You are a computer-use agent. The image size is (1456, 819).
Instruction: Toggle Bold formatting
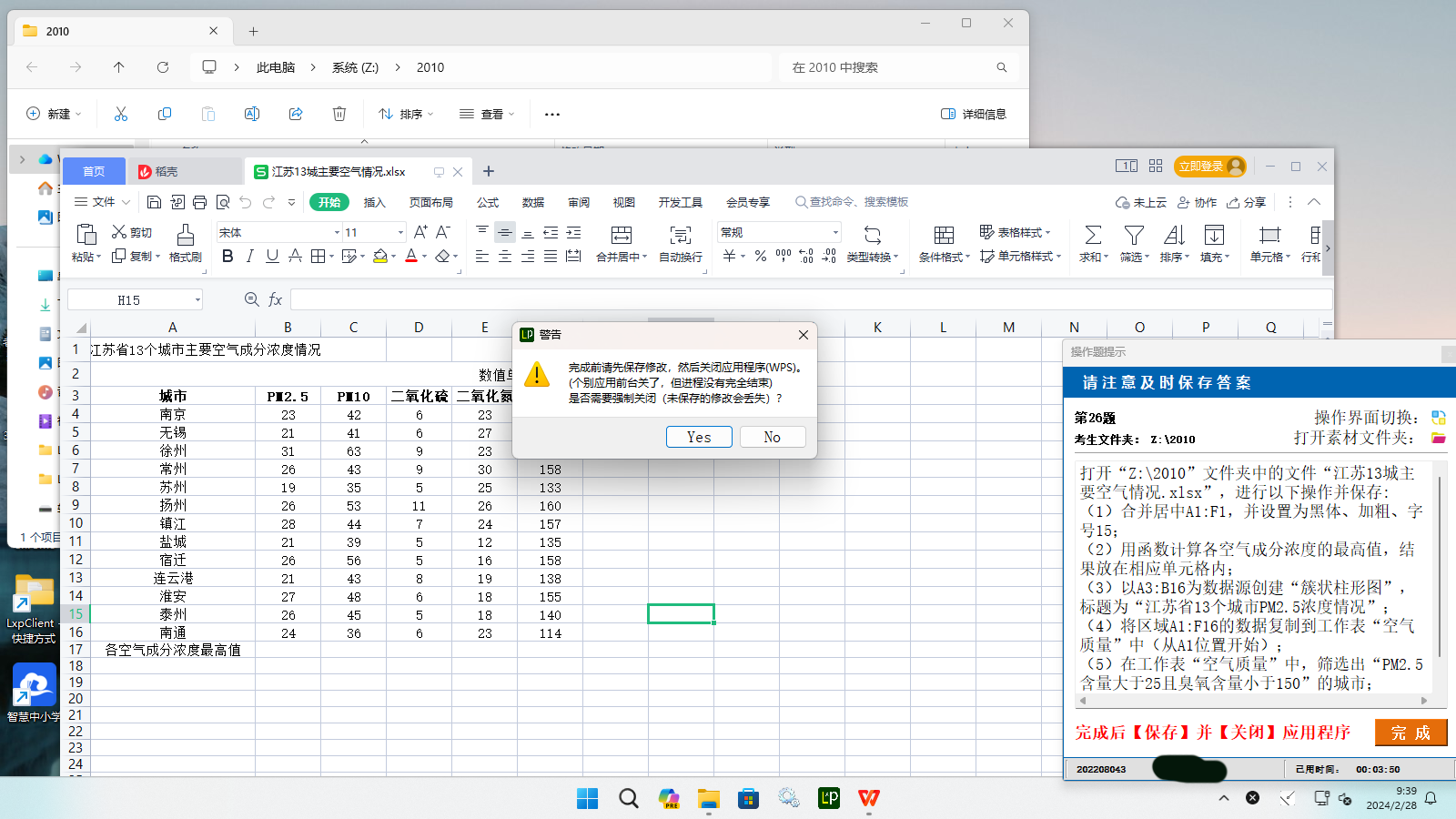point(227,257)
